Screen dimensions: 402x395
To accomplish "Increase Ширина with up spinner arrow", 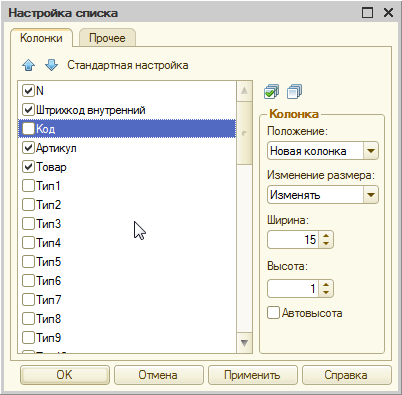I will point(326,235).
